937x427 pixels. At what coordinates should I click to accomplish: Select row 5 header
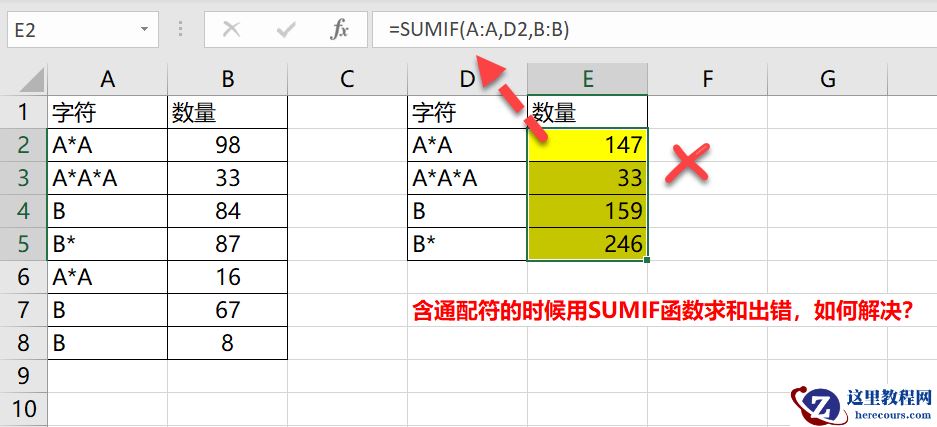(x=24, y=244)
